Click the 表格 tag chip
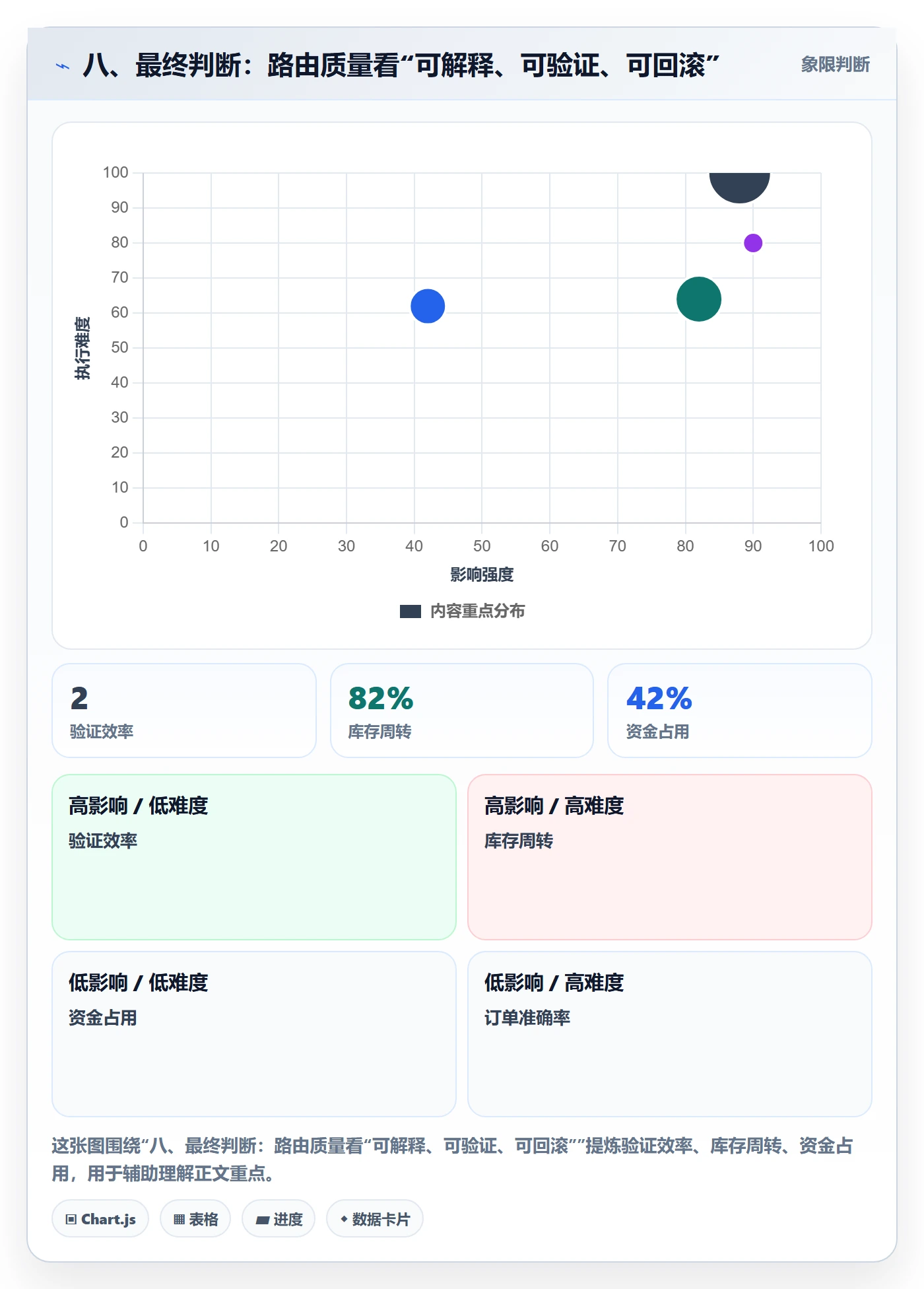The image size is (924, 1289). 195,1219
